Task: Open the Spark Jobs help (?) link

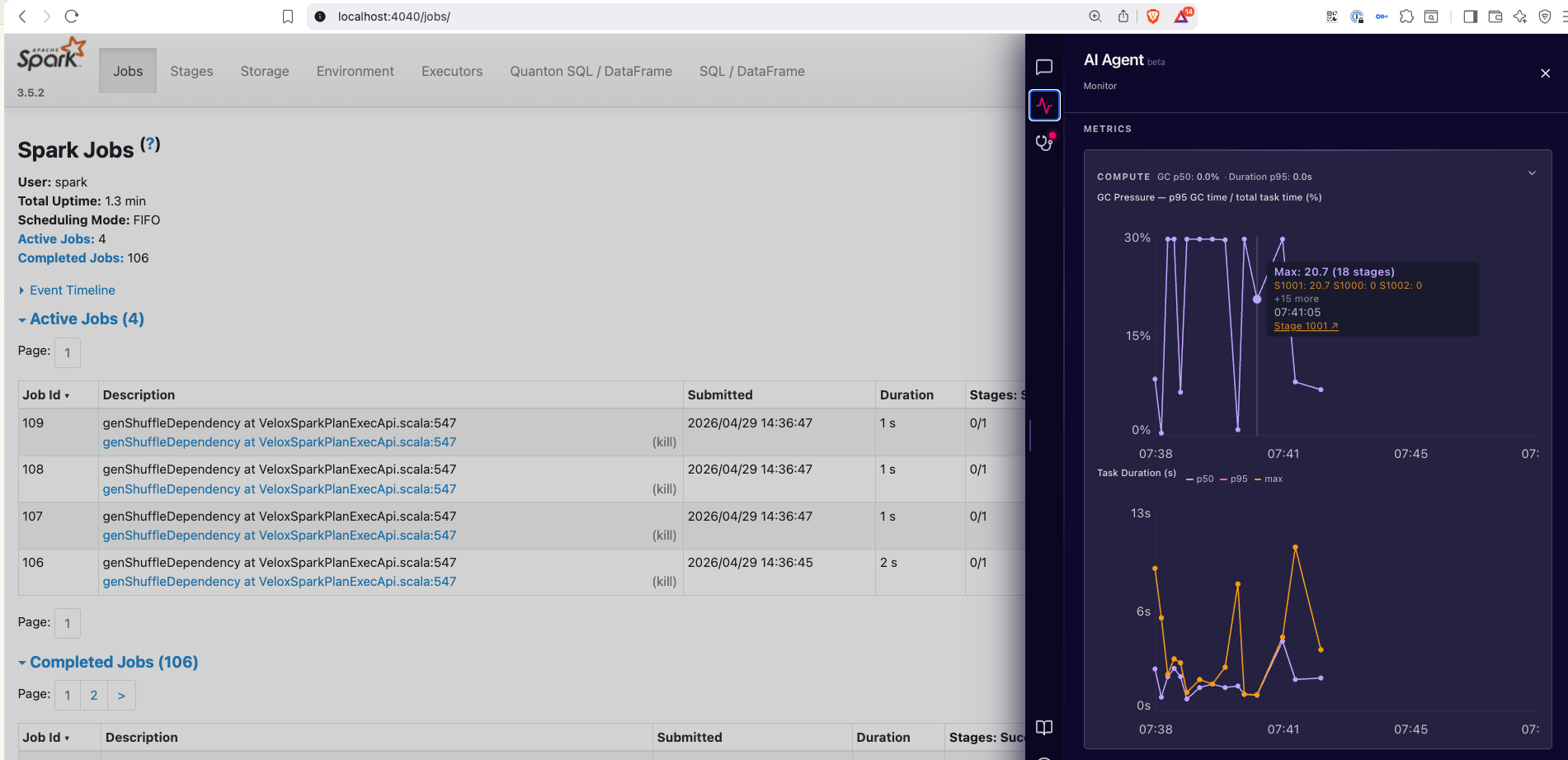Action: [150, 144]
